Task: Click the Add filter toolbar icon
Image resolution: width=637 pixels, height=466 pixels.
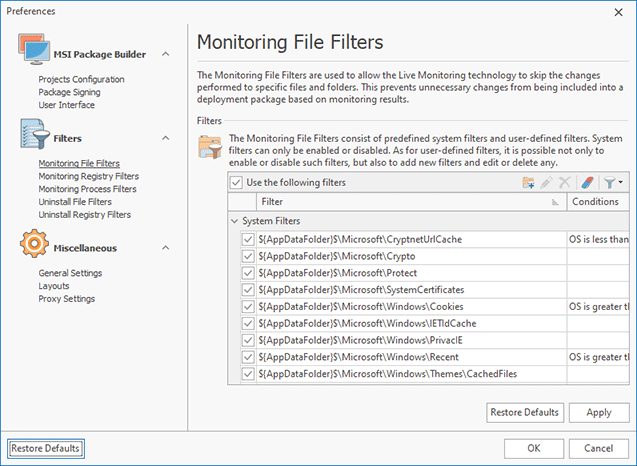Action: coord(528,183)
